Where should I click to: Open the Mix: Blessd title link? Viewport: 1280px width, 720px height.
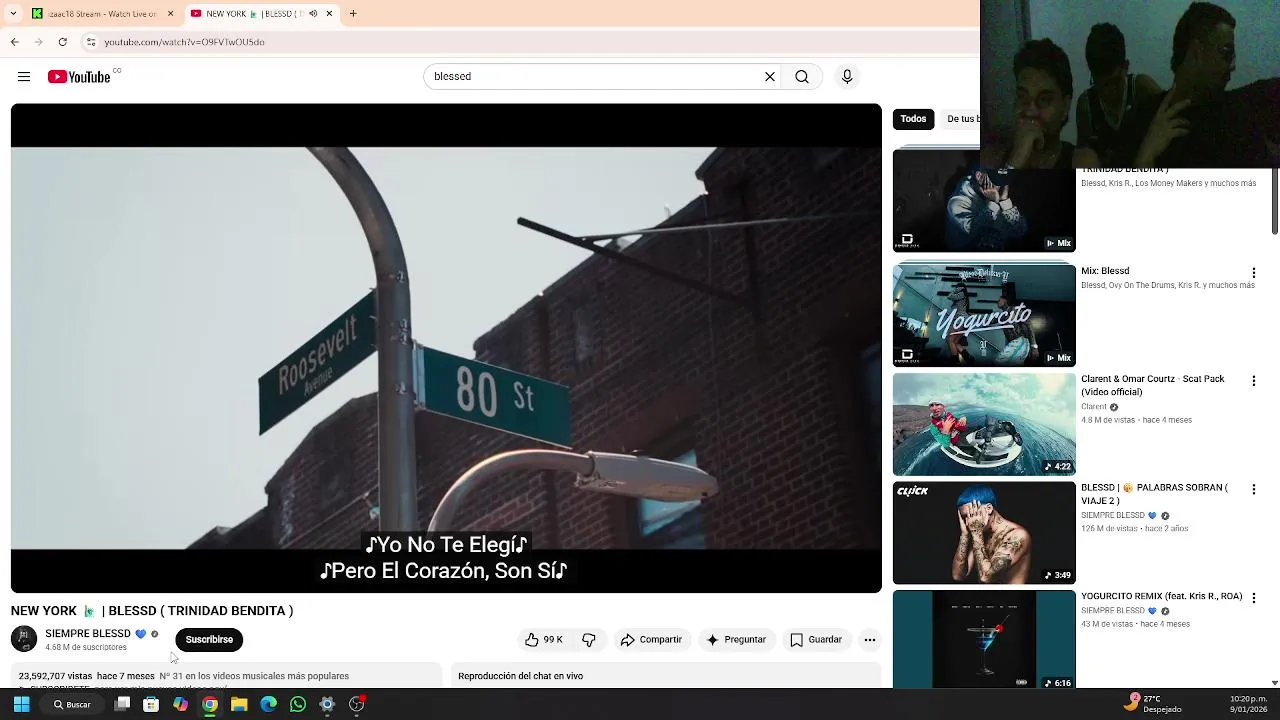tap(1105, 271)
